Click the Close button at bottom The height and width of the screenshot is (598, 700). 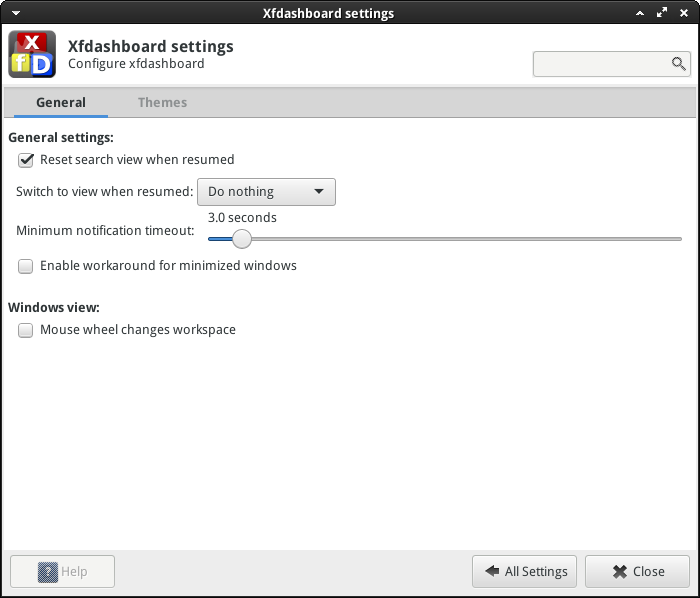(x=638, y=572)
